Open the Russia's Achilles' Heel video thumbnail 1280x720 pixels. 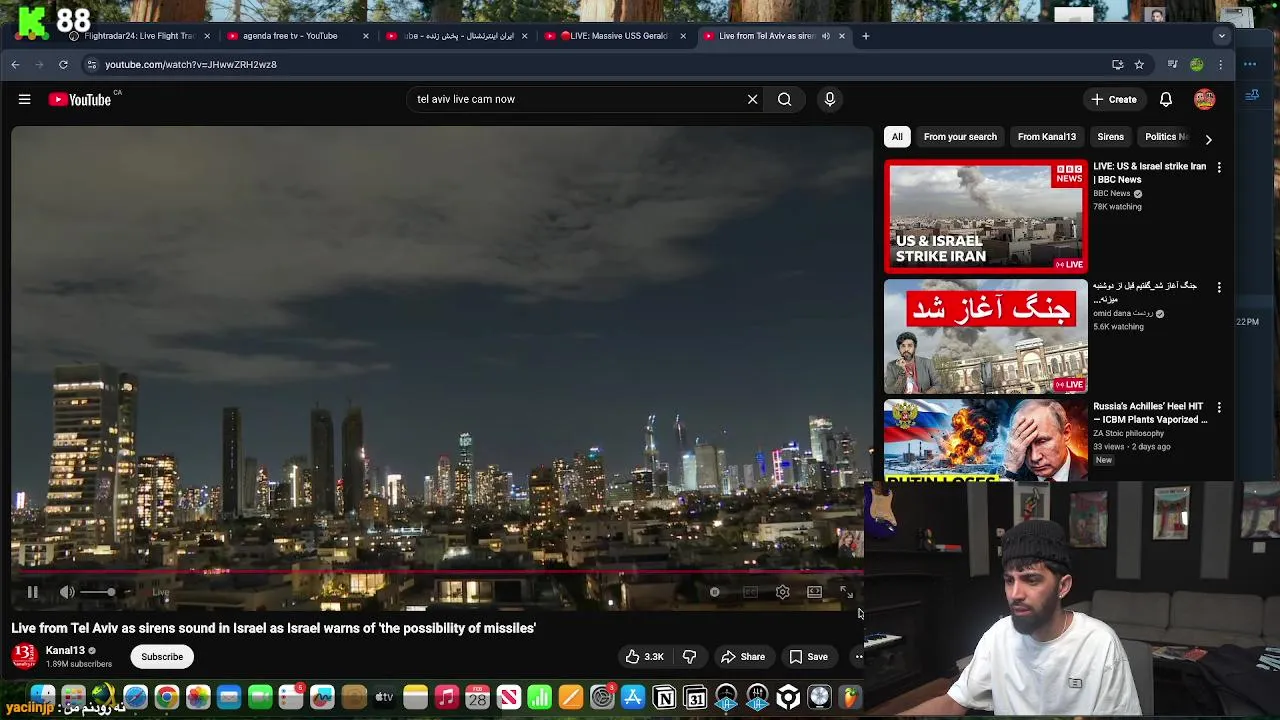pyautogui.click(x=985, y=440)
